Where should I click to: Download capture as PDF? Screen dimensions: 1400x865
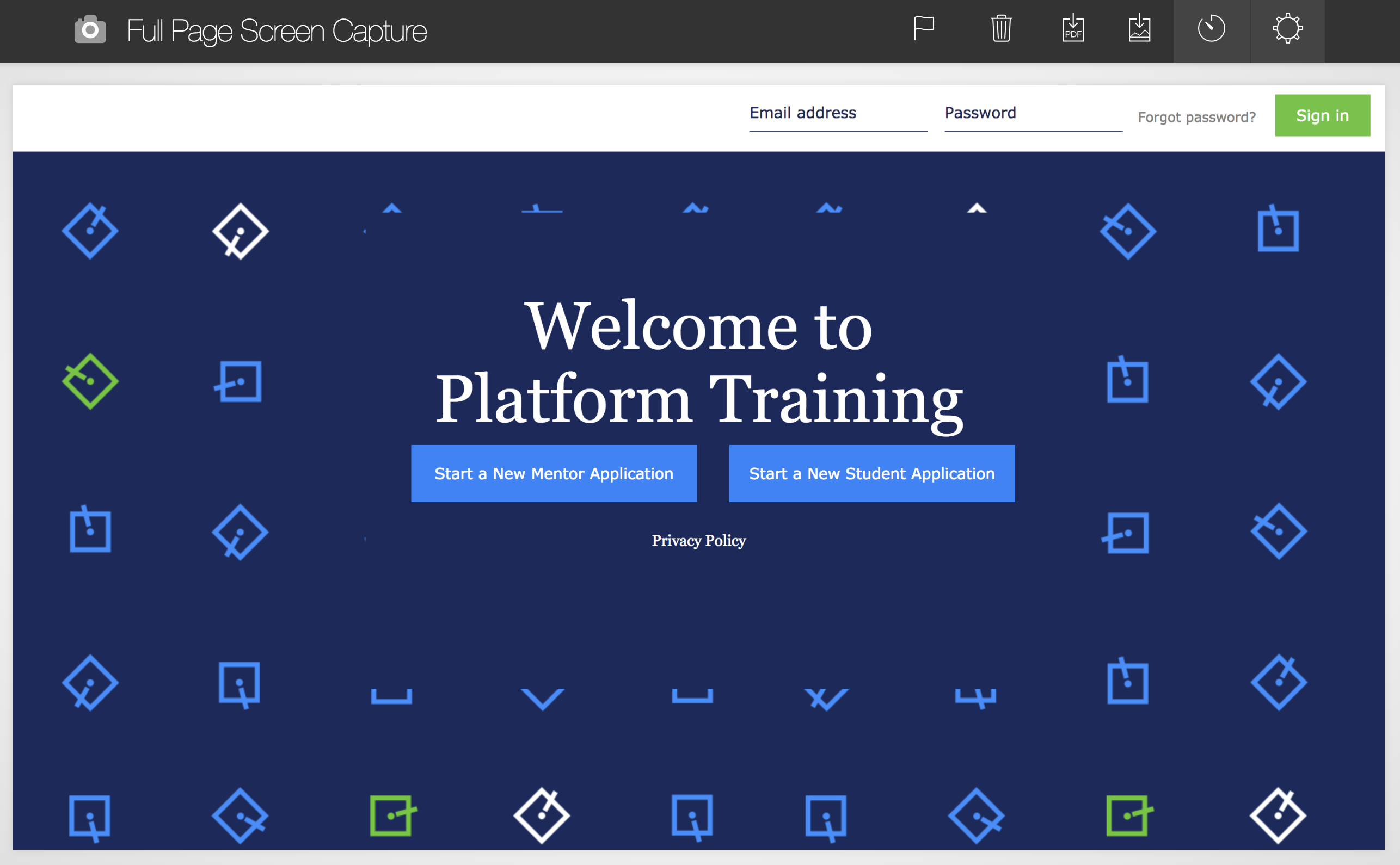(1073, 28)
